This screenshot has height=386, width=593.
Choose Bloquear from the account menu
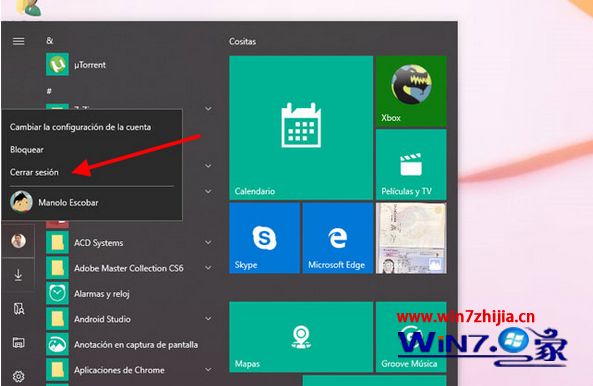(26, 150)
